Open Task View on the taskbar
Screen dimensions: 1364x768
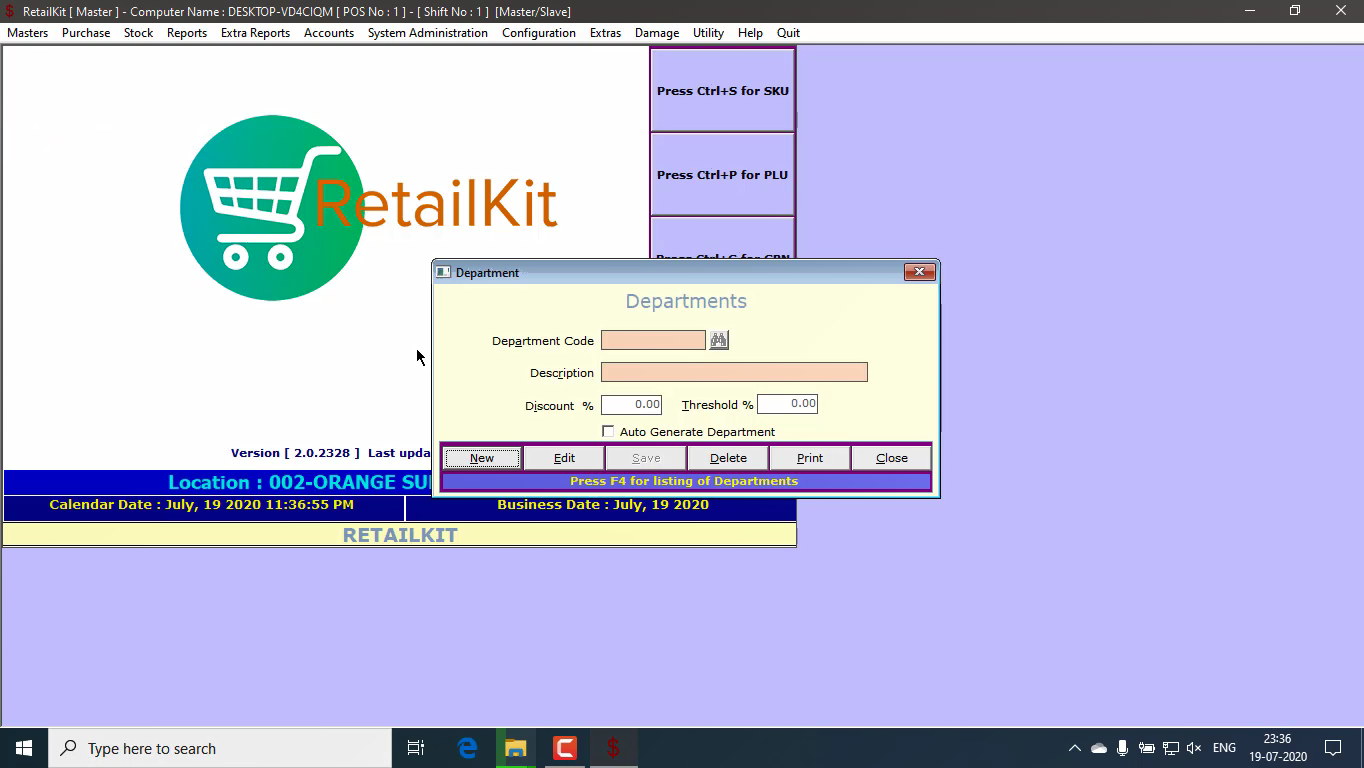(x=416, y=748)
